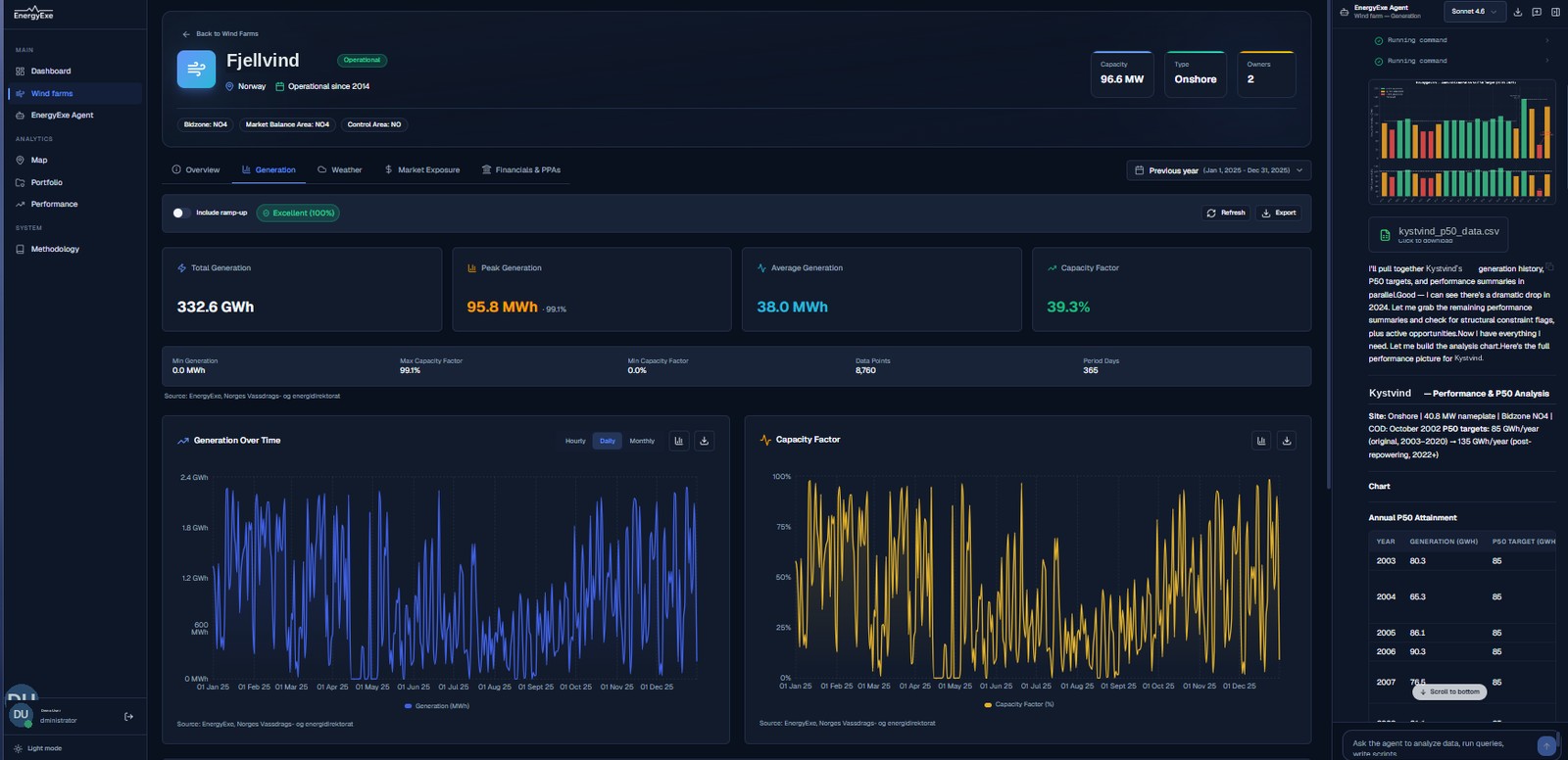Click the Control Area: NO tag

[x=374, y=124]
